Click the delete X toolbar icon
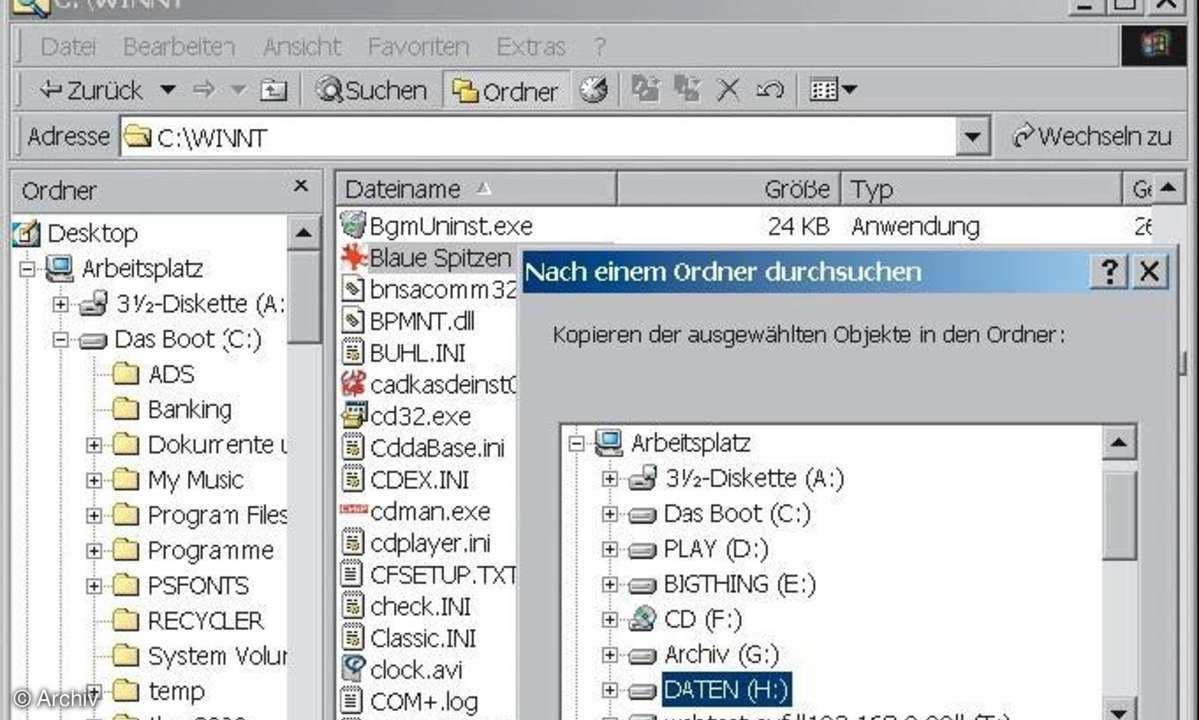1199x720 pixels. tap(729, 90)
